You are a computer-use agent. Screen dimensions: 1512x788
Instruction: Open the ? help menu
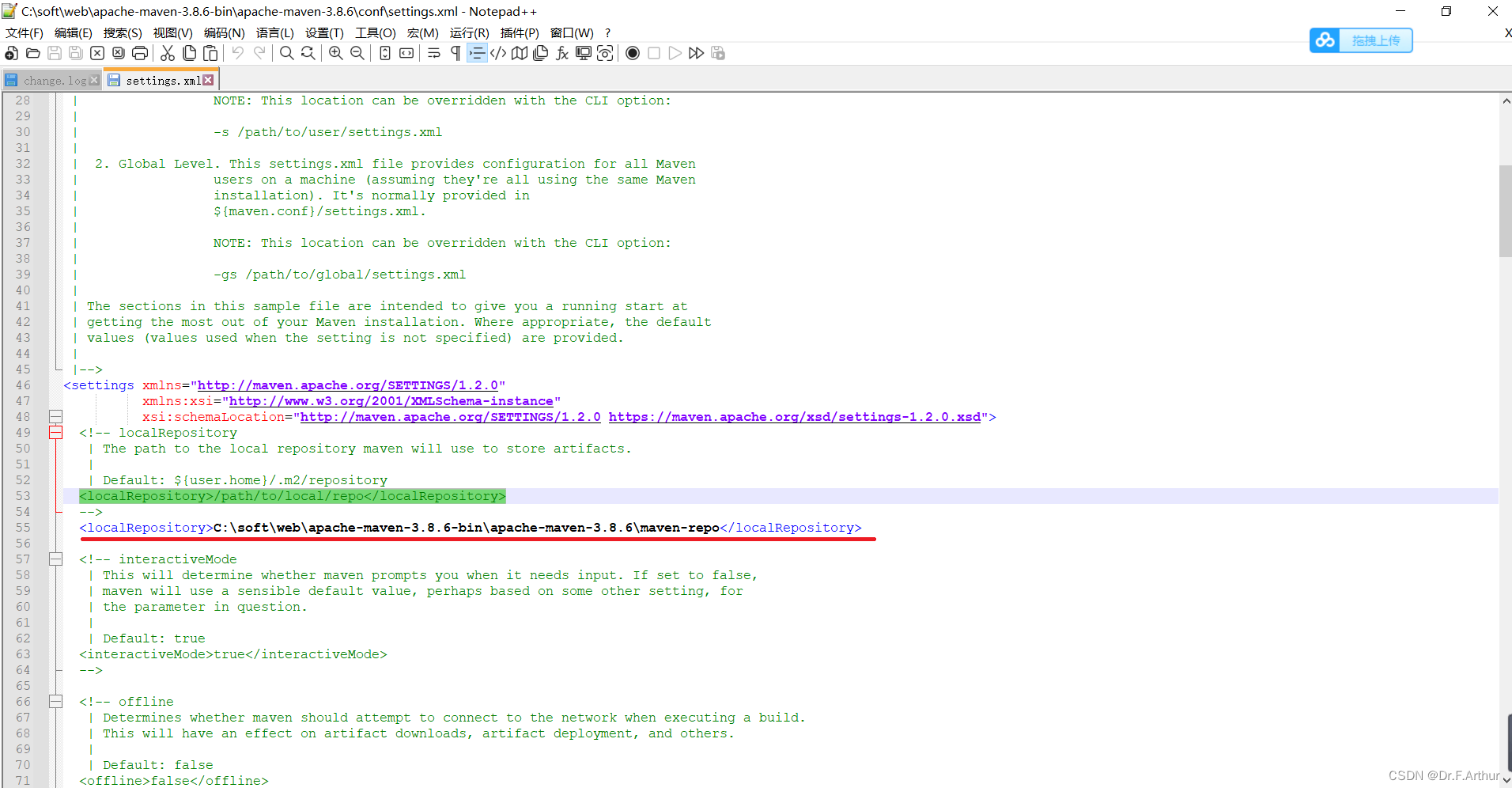click(x=607, y=32)
